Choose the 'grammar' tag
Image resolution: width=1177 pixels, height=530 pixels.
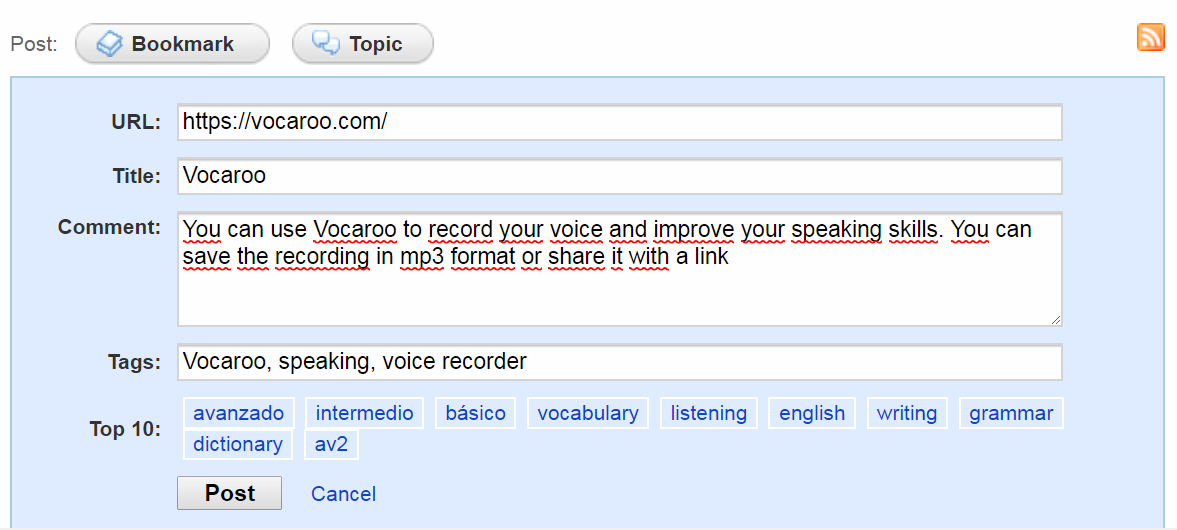point(1010,413)
